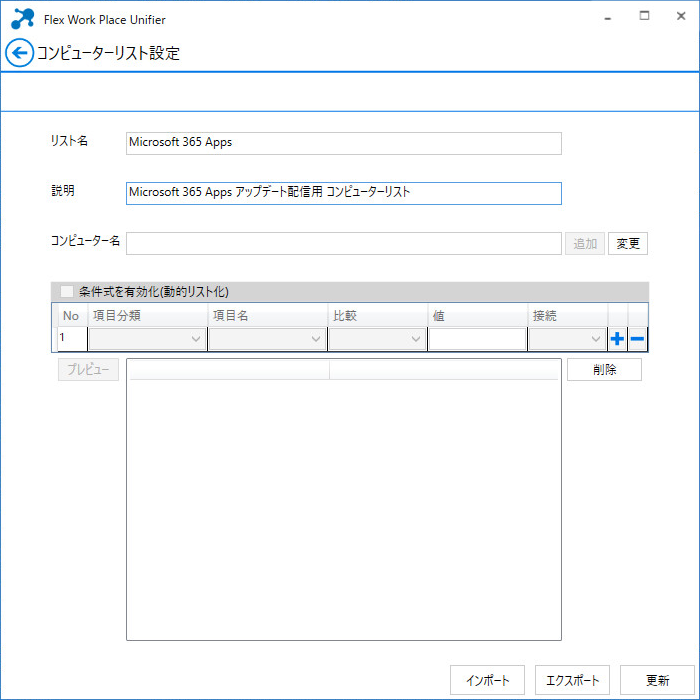The image size is (700, 700).
Task: Click the second header of the computer list
Action: [x=443, y=370]
